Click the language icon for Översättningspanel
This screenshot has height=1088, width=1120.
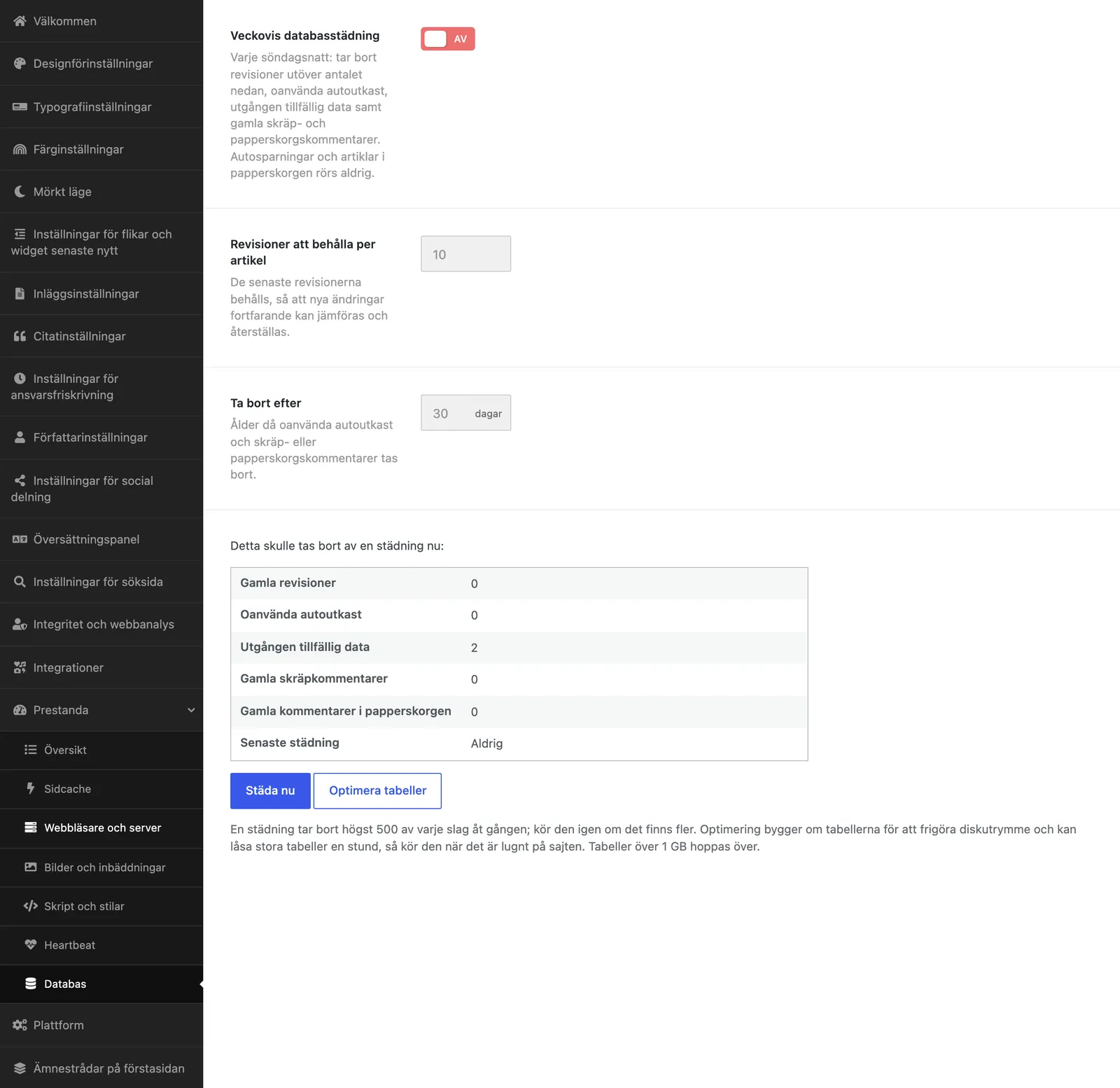(20, 539)
